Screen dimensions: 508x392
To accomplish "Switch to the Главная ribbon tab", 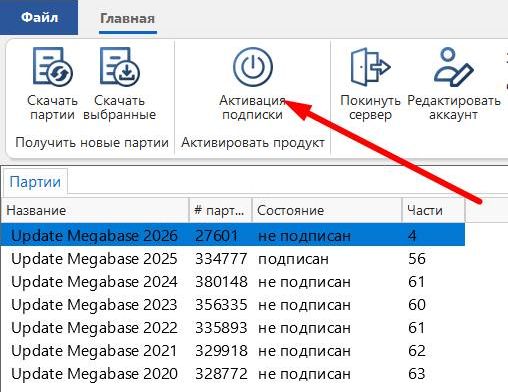I will 128,18.
